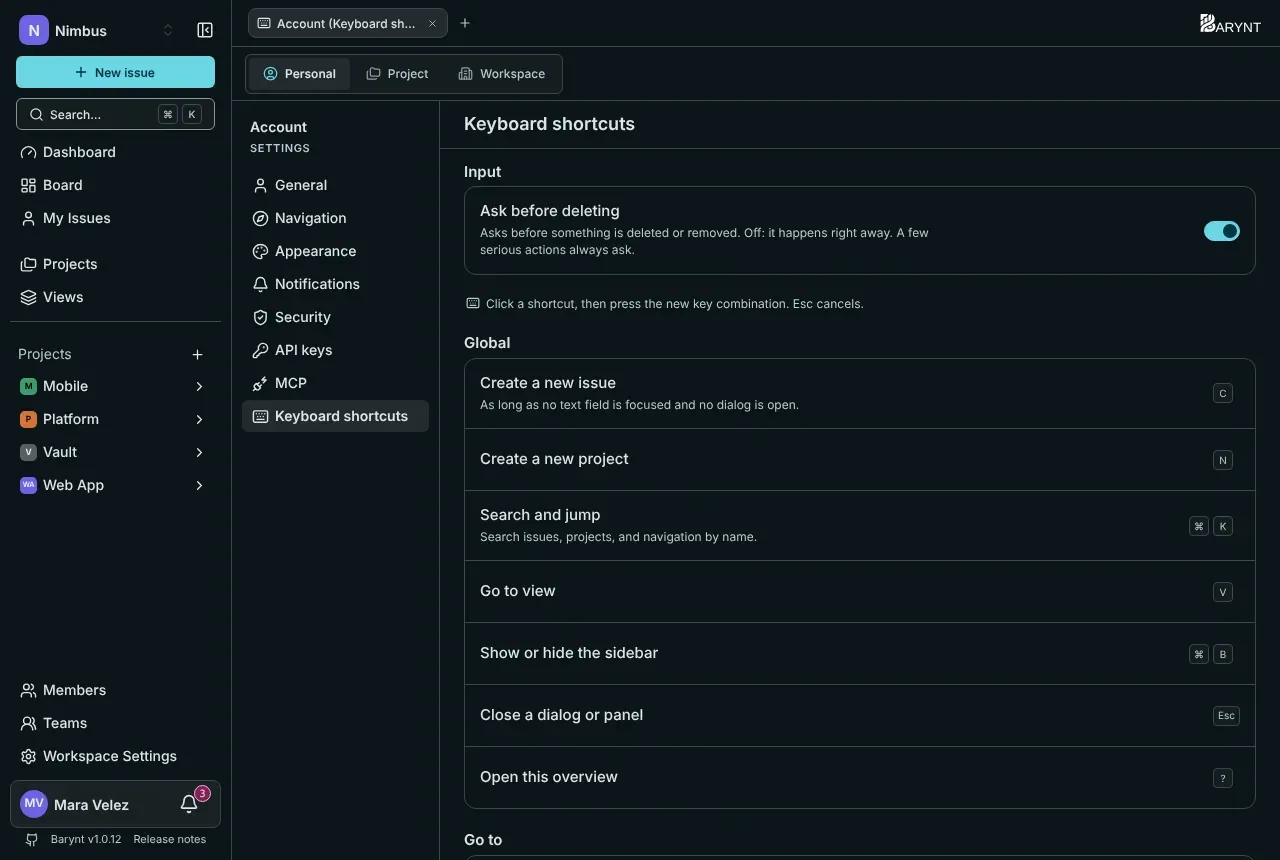
Task: Expand the Vault project
Action: [199, 452]
